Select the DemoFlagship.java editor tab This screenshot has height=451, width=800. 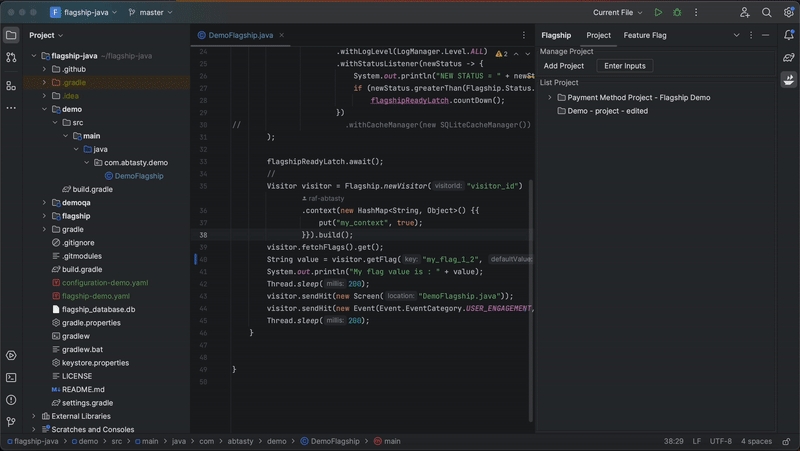240,35
